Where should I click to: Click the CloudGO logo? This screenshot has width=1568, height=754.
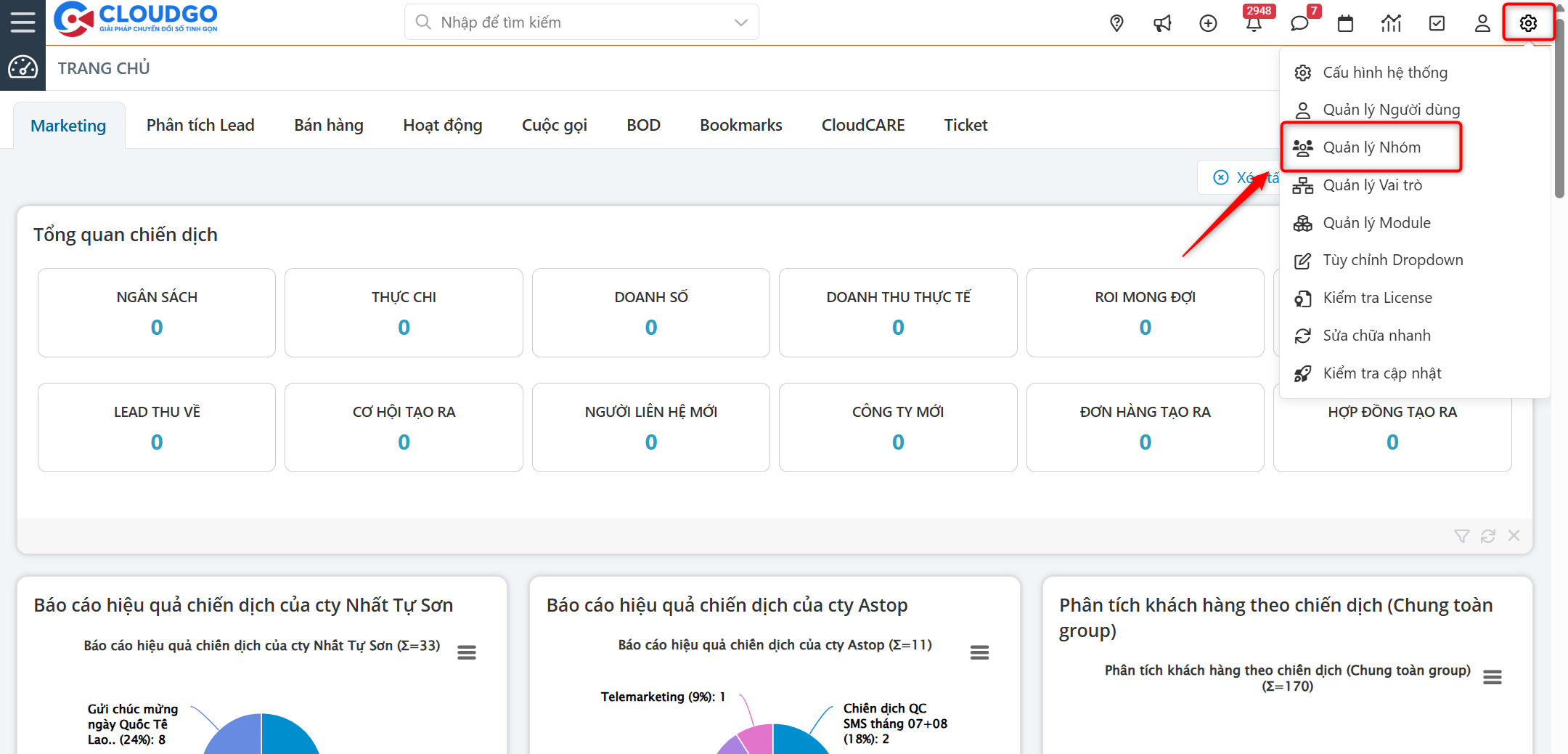pos(136,19)
